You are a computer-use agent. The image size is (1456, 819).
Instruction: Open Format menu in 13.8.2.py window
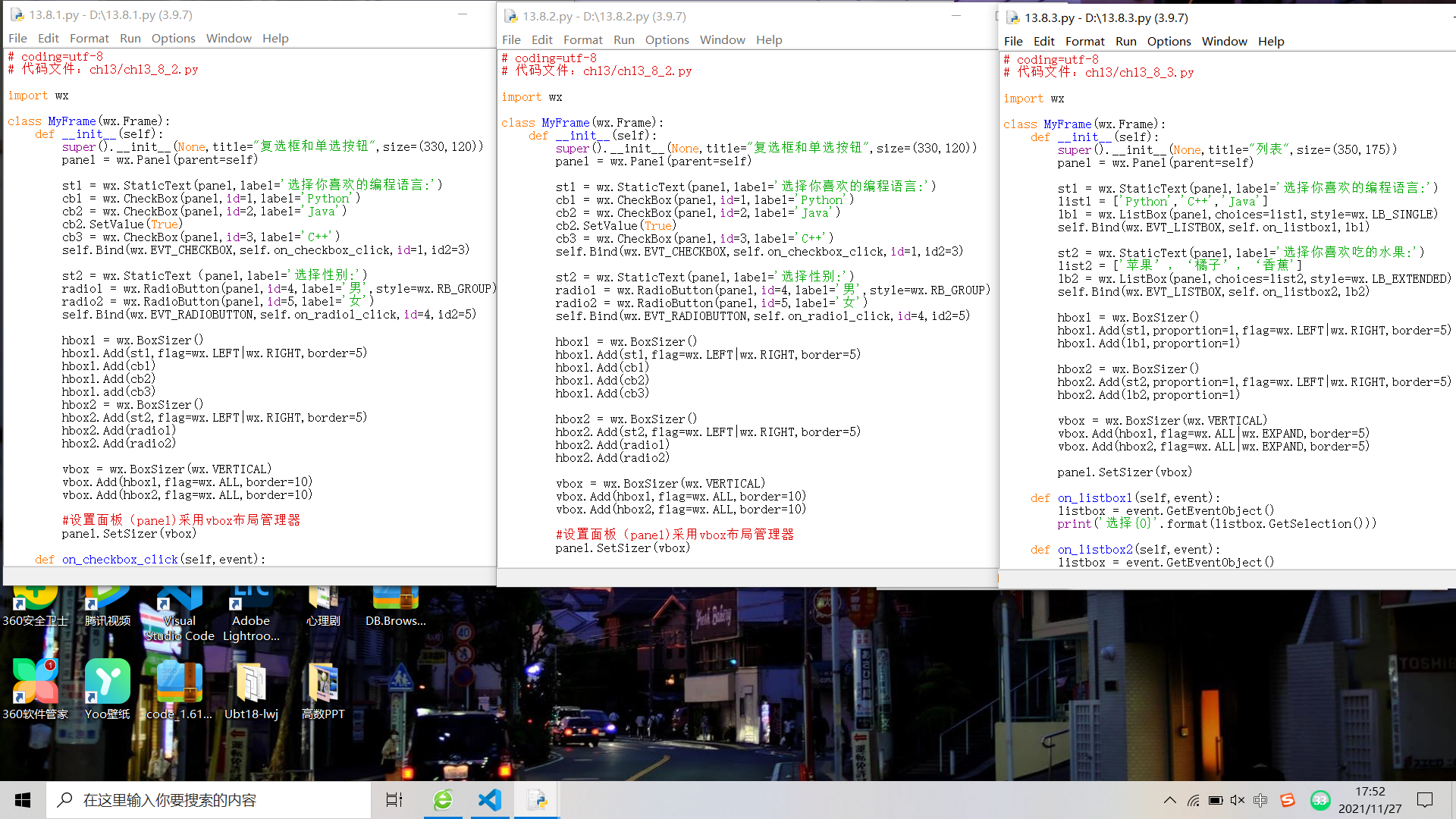pyautogui.click(x=582, y=39)
